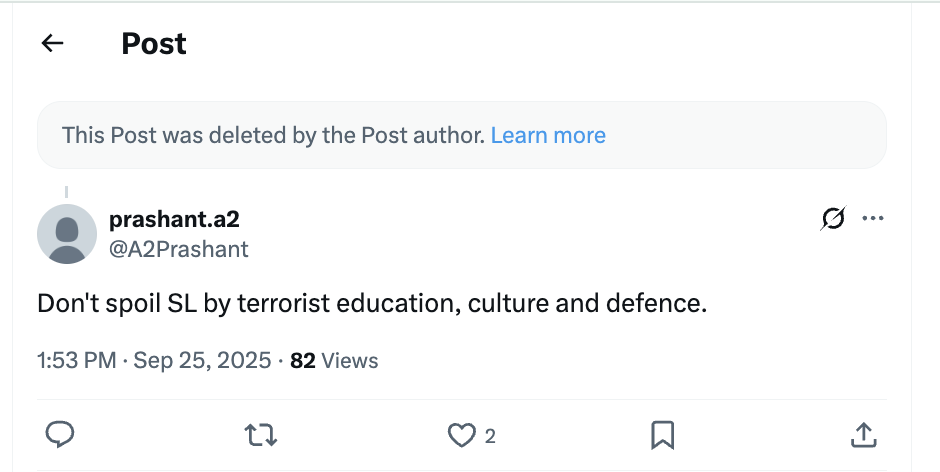Click the Learn more link
Screen dimensions: 940x472
click(548, 135)
